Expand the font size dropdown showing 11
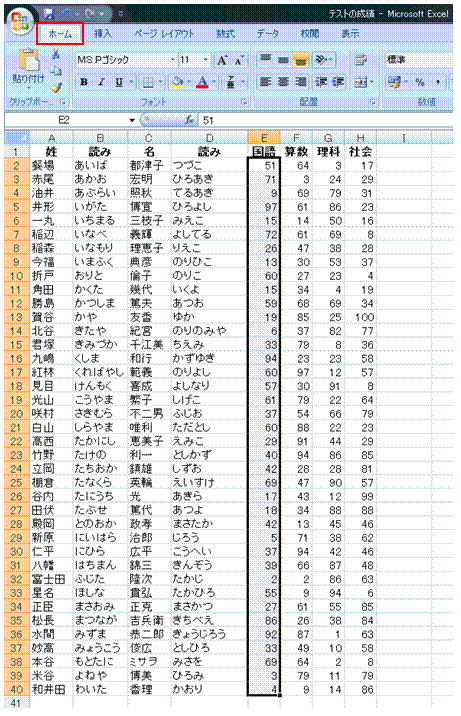The width and height of the screenshot is (461, 716). point(205,60)
